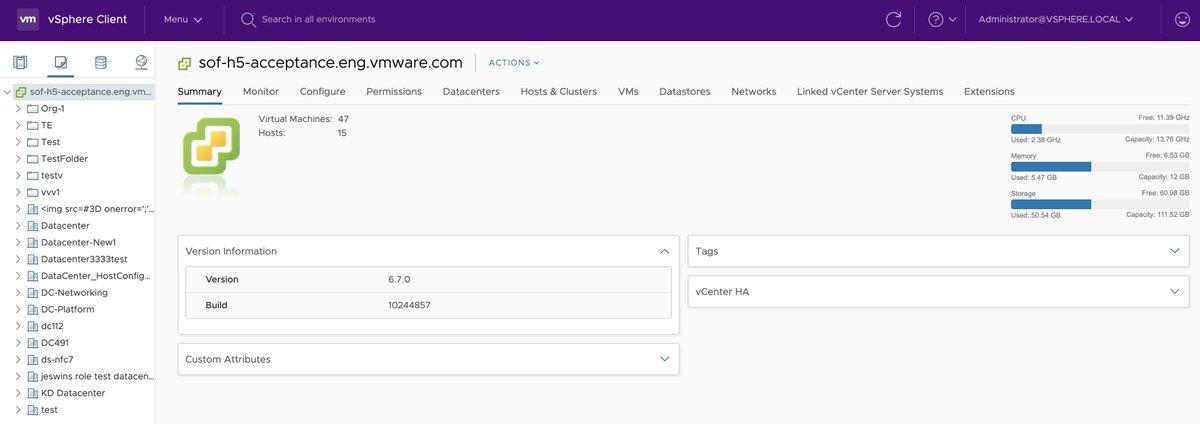1200x424 pixels.
Task: Click the vSphere Client title text
Action: click(89, 19)
